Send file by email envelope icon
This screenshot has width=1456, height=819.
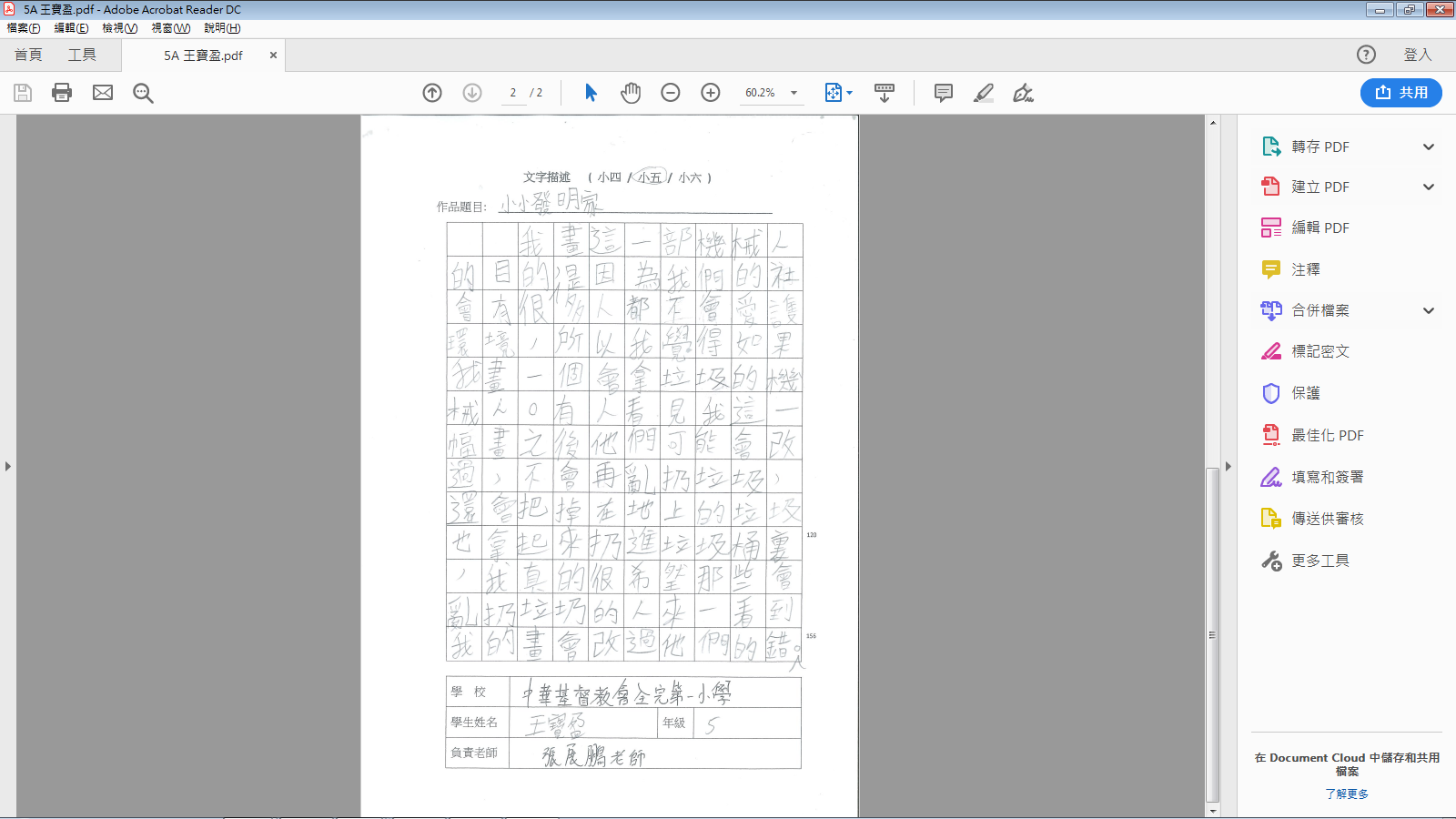point(103,93)
